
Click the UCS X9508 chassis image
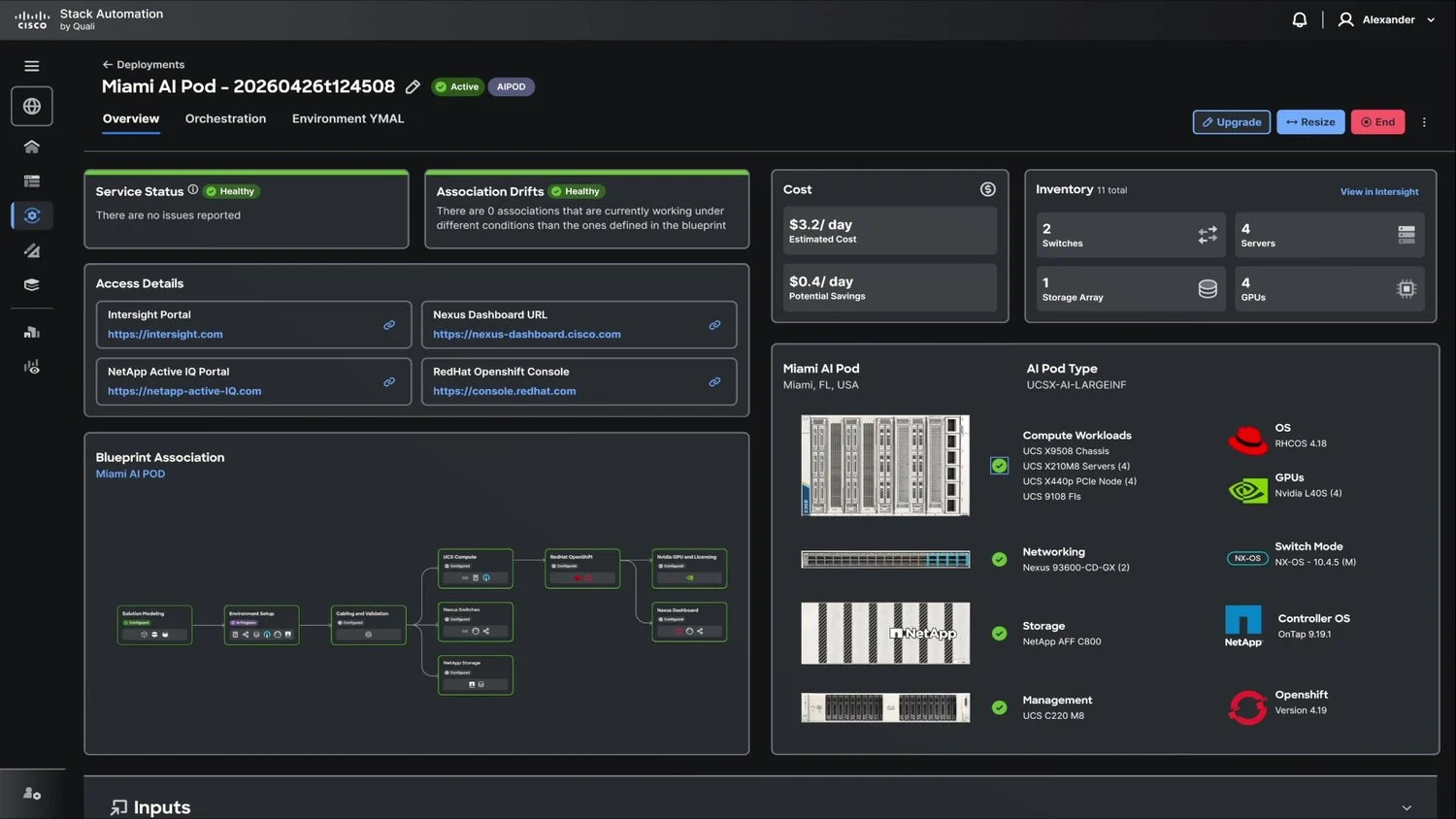point(885,466)
